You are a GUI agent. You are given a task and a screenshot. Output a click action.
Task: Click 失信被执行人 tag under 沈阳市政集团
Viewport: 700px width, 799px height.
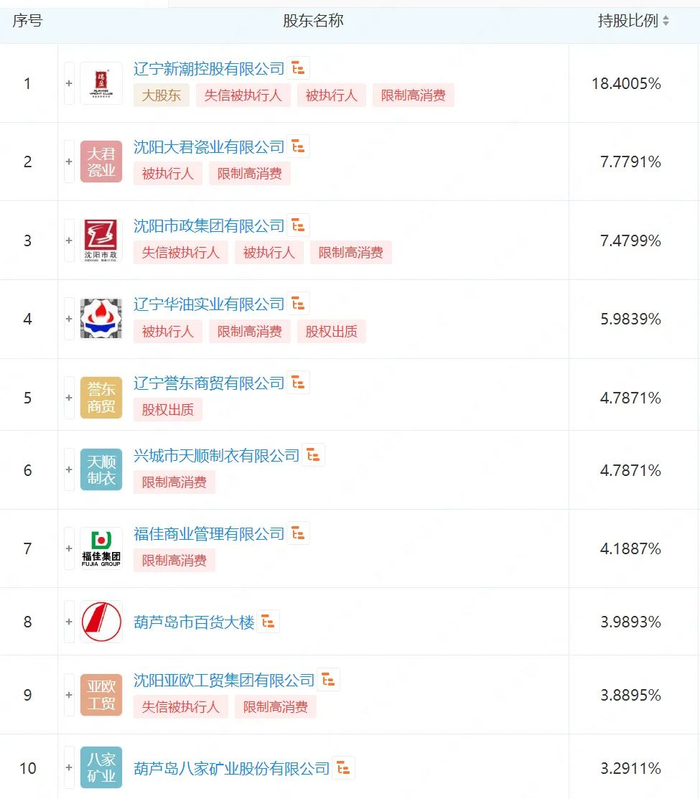[180, 252]
